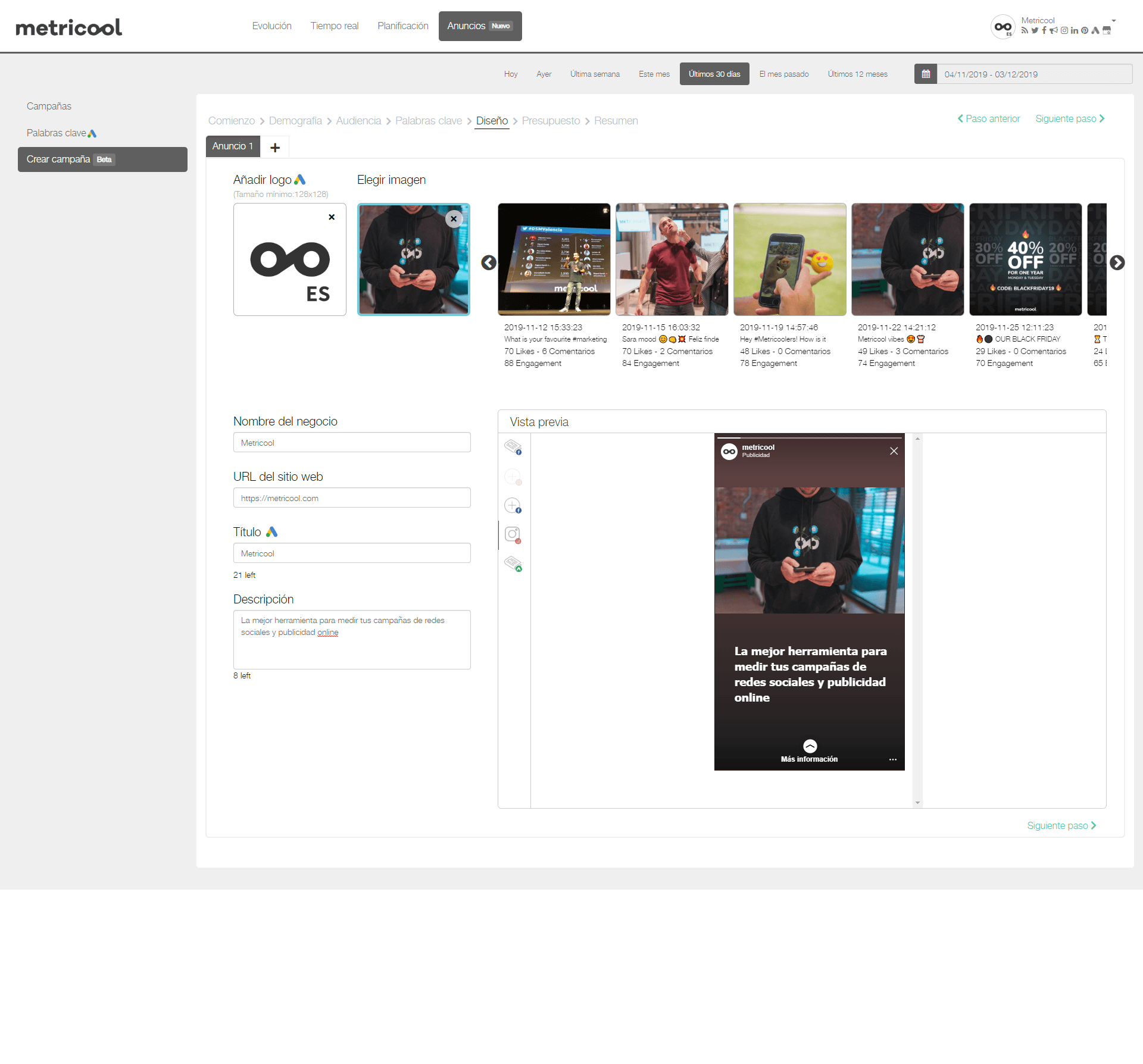Screen dimensions: 1143x1064
Task: Click the Google My Business store icon
Action: pos(1107,30)
